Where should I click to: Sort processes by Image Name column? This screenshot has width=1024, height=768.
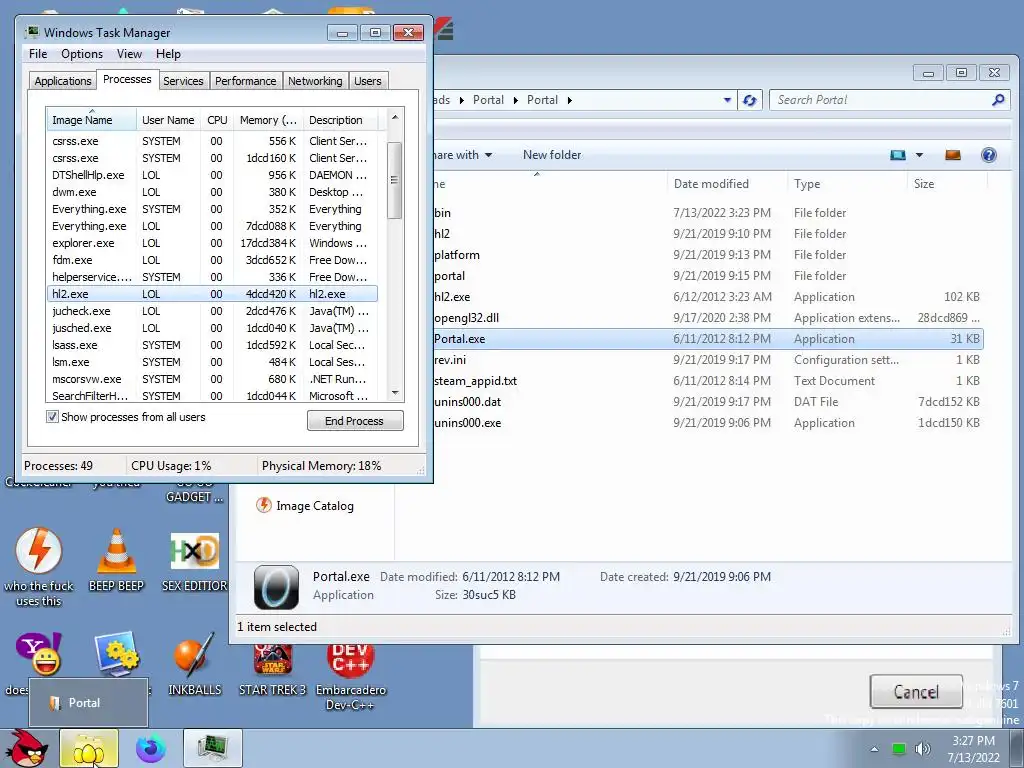pyautogui.click(x=91, y=120)
